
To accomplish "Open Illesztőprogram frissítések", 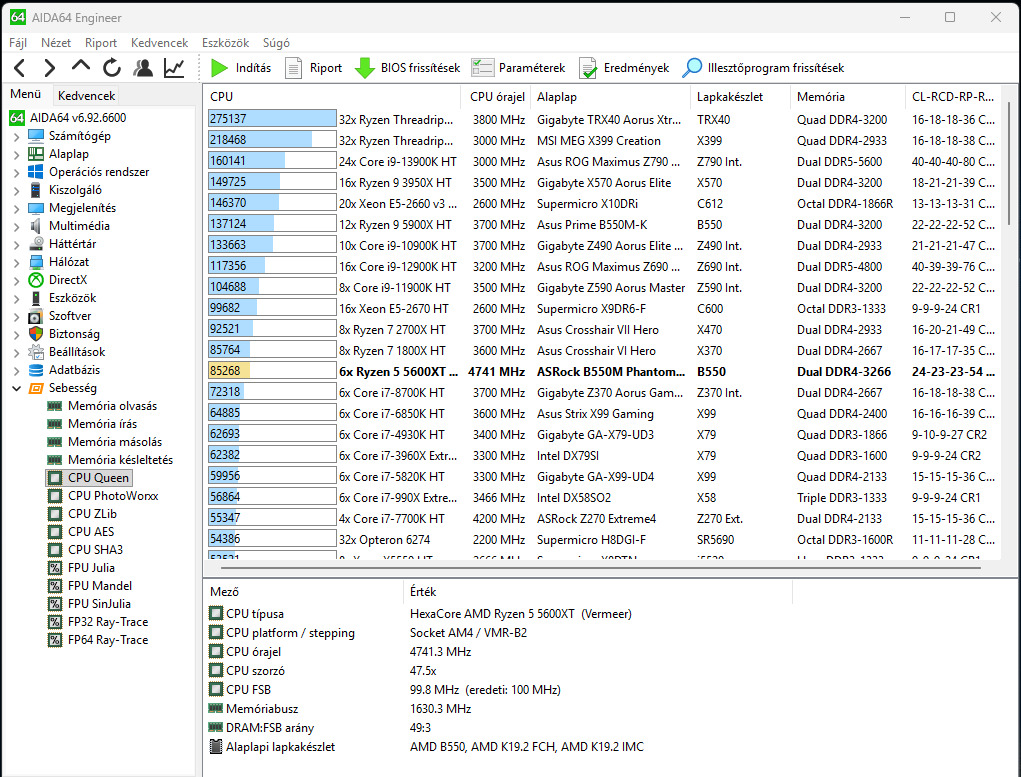I will pyautogui.click(x=762, y=68).
